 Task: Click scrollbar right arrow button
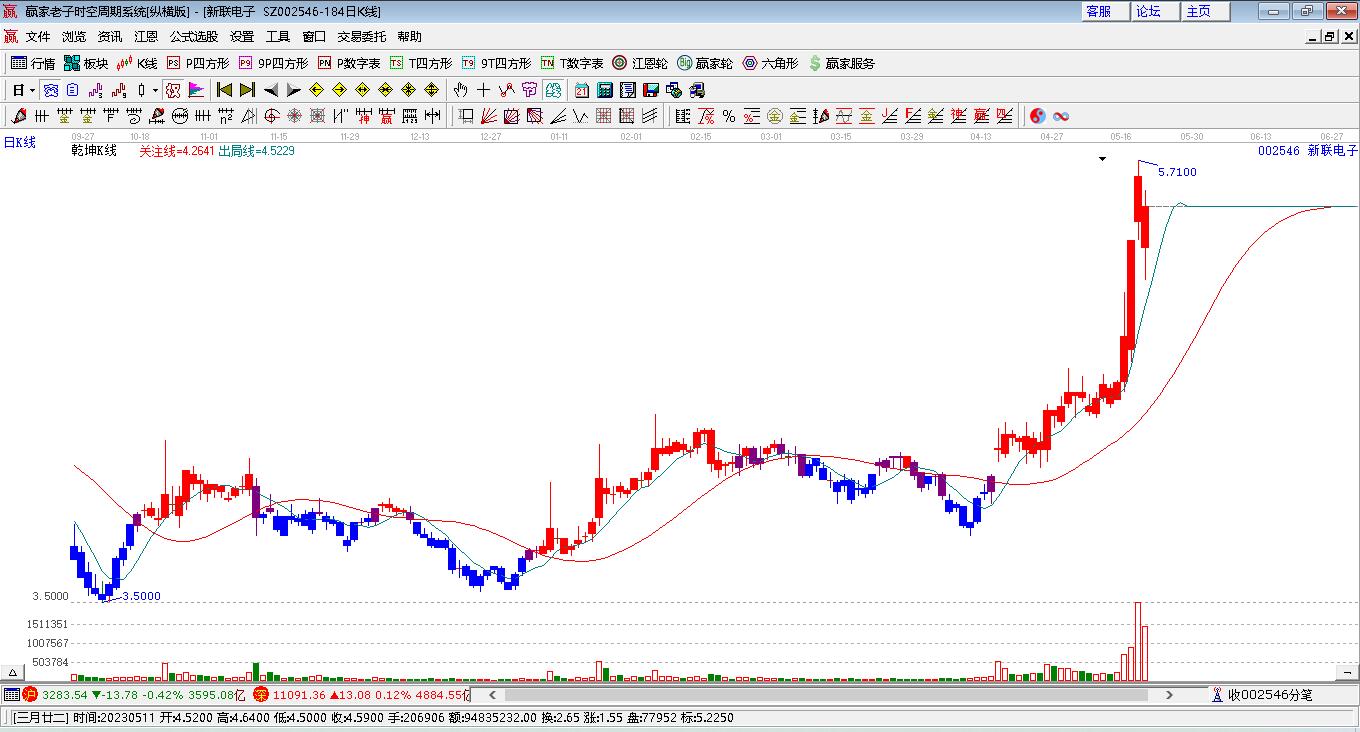[1170, 694]
